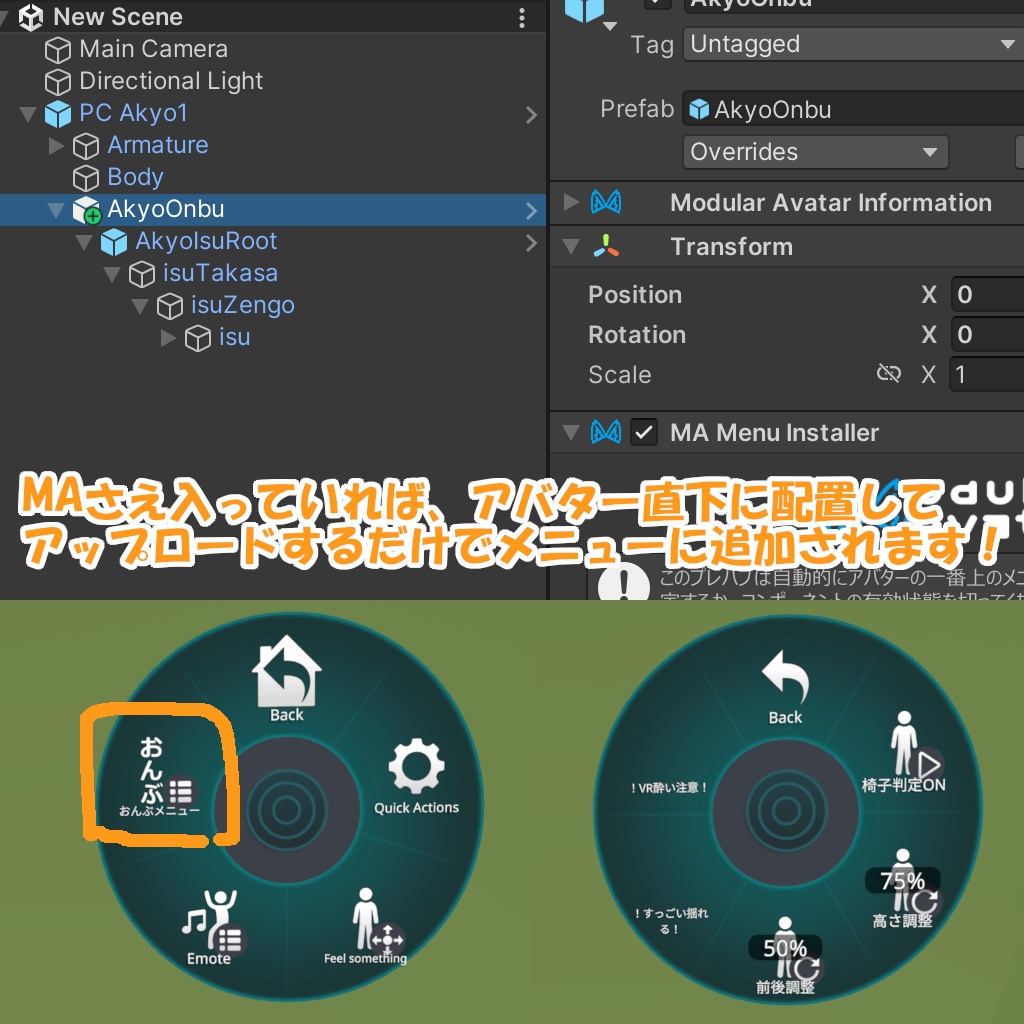This screenshot has width=1024, height=1024.
Task: Expand the Armature hierarchy item
Action: 57,145
